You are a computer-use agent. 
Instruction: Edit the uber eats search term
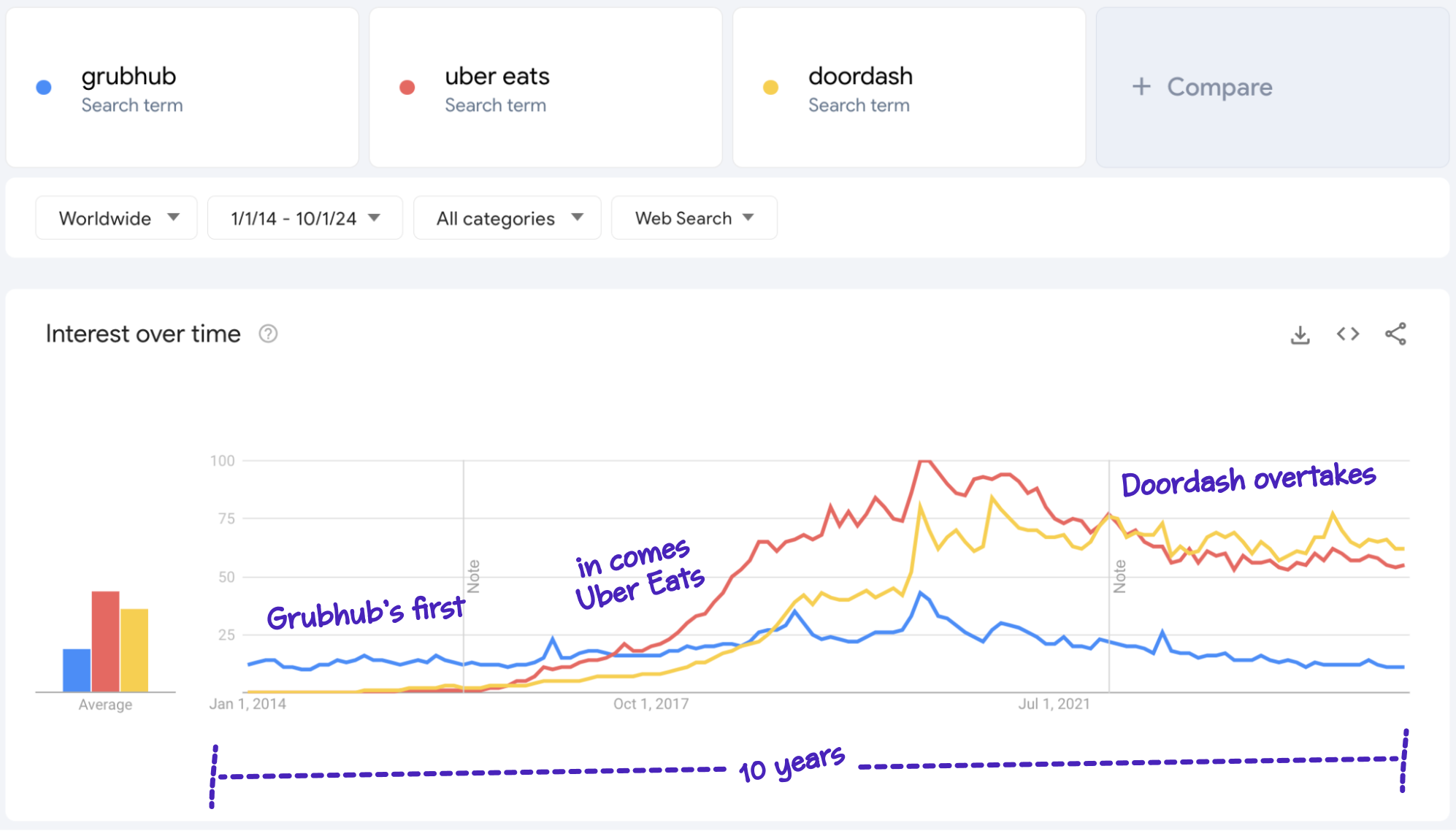click(497, 76)
